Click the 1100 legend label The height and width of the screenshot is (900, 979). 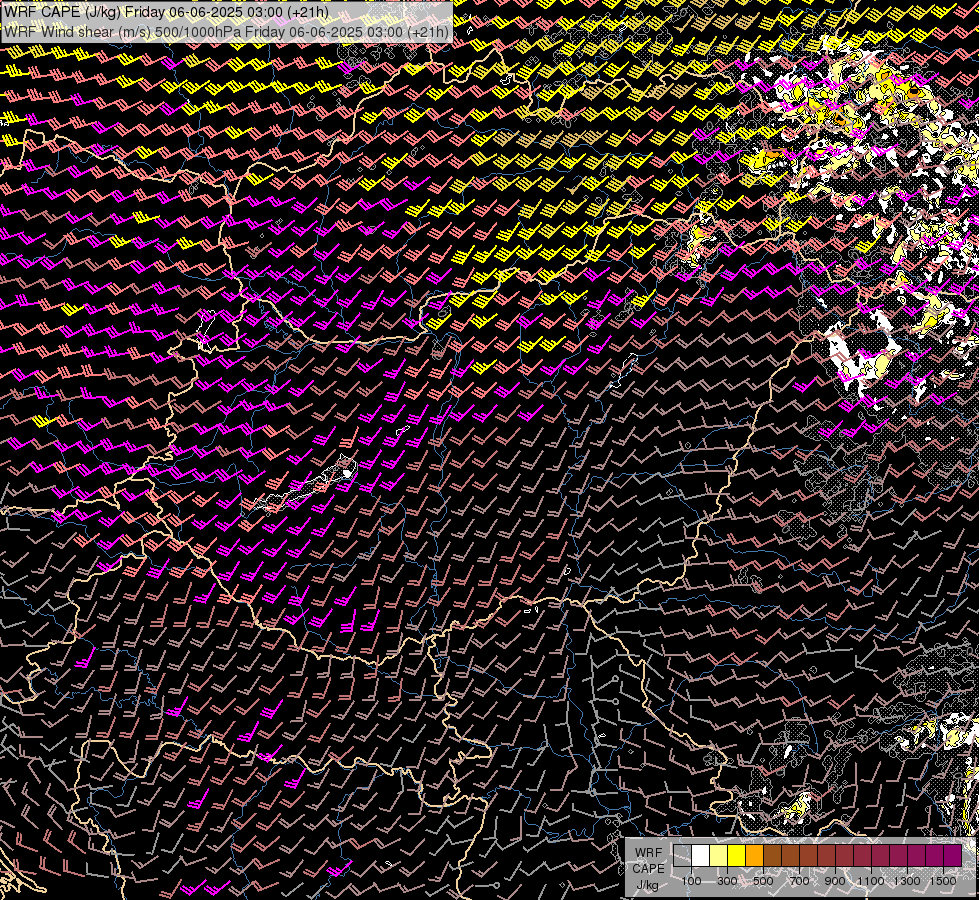coord(870,881)
